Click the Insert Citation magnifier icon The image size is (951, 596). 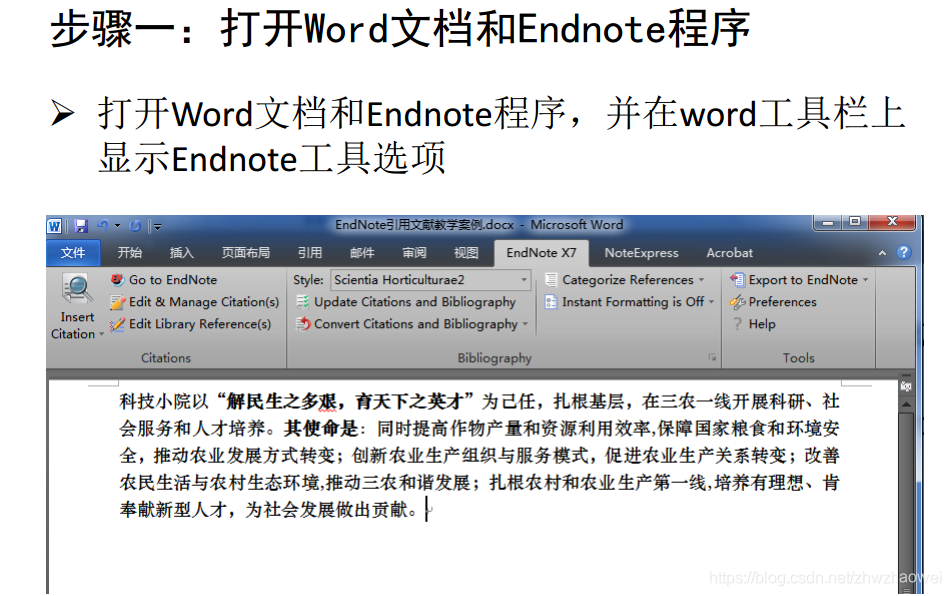(x=76, y=289)
